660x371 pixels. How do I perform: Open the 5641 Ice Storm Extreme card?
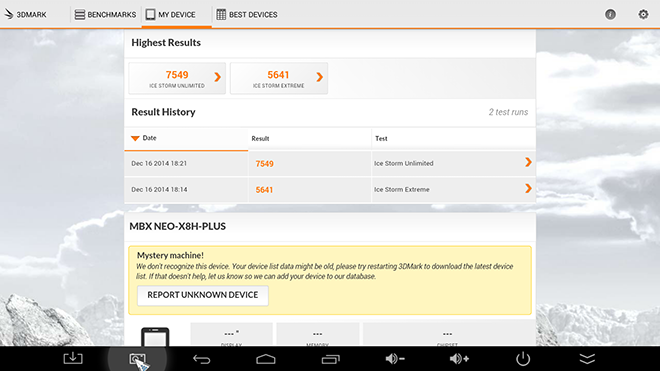tap(279, 78)
